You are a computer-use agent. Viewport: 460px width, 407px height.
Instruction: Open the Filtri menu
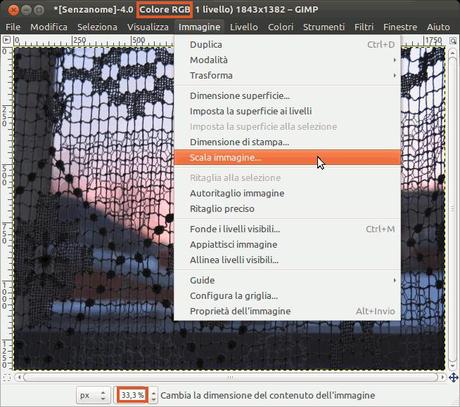pos(364,27)
